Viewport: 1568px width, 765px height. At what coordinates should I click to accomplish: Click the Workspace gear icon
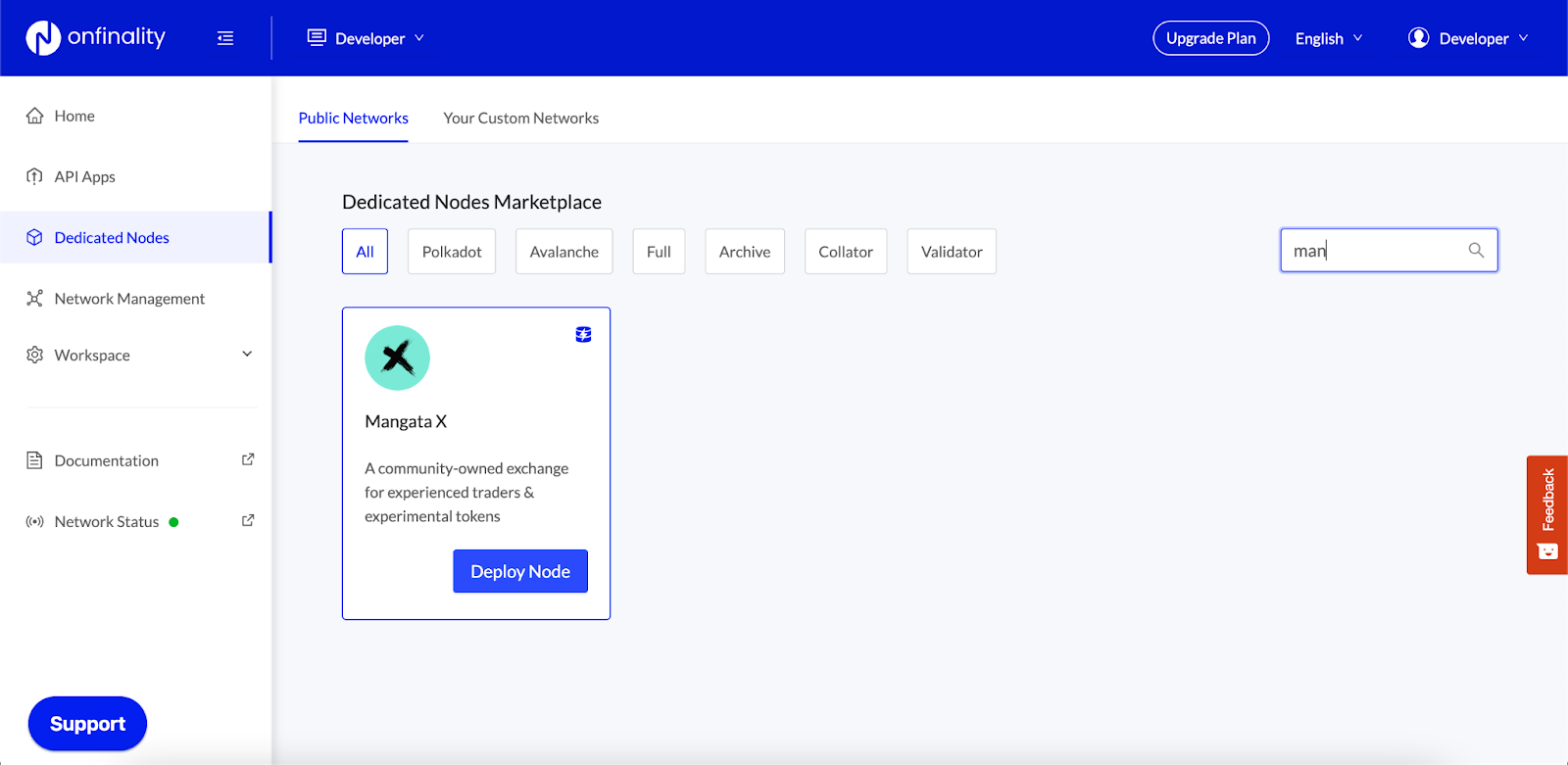coord(35,355)
